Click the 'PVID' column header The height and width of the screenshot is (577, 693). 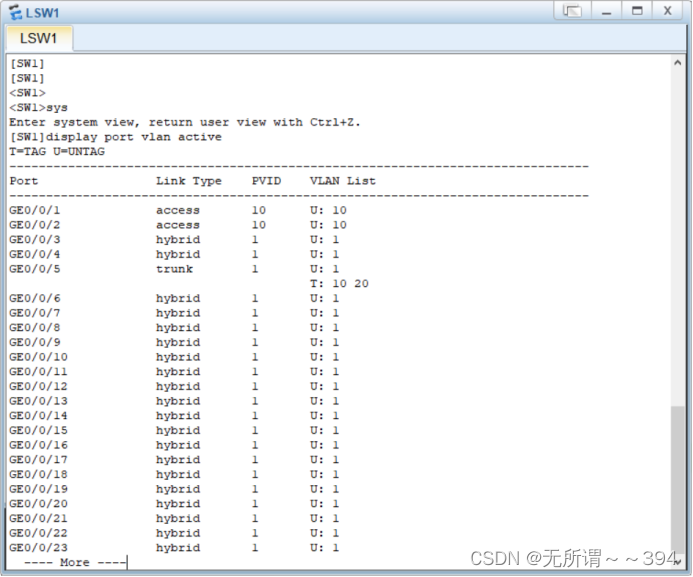(x=267, y=181)
